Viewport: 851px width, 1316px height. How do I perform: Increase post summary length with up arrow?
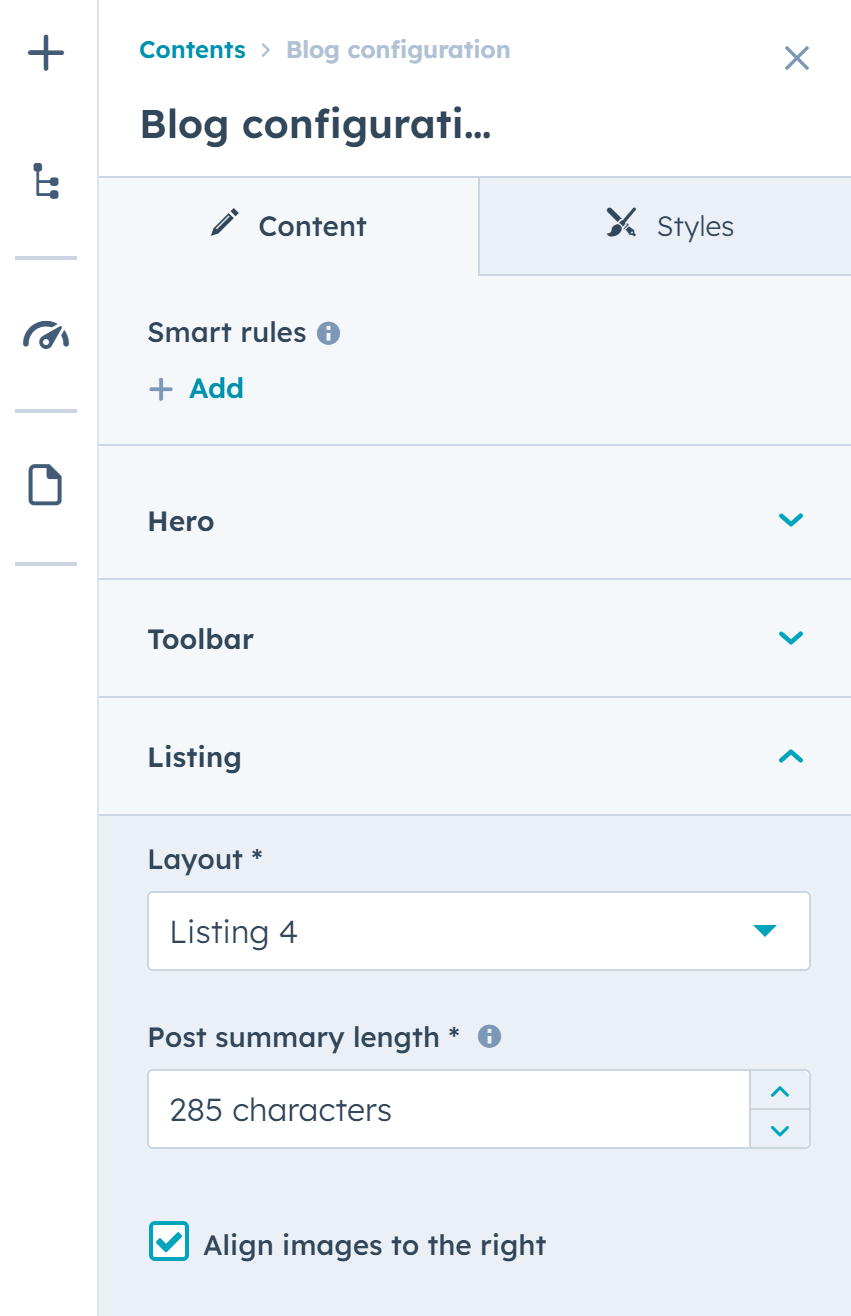point(780,1091)
